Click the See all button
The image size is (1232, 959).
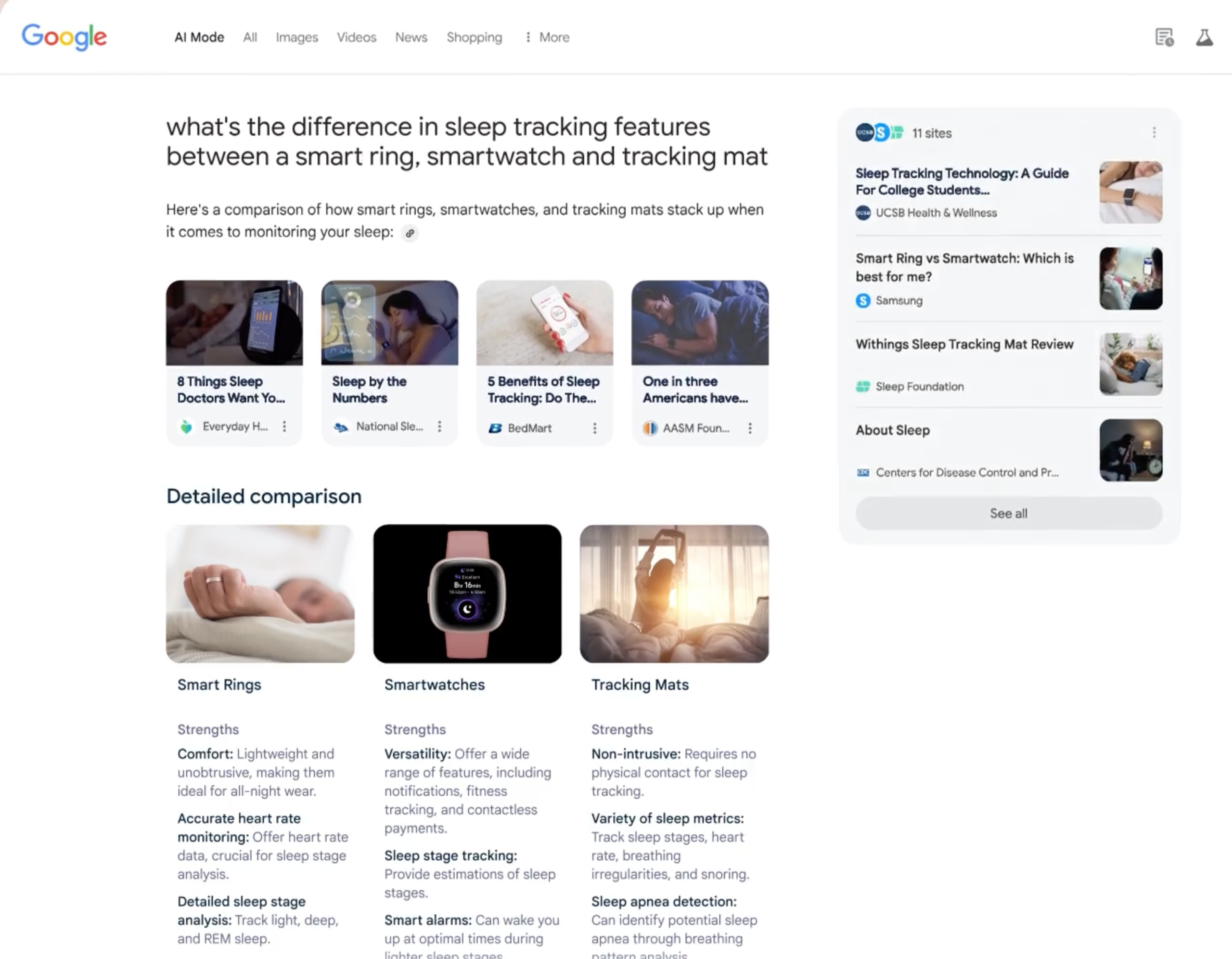click(x=1009, y=513)
